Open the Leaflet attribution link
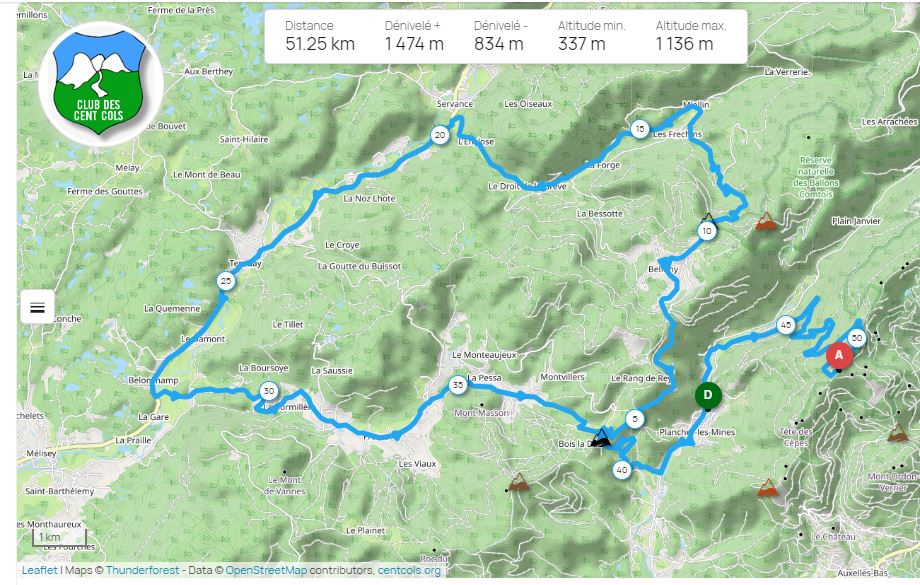 [39, 570]
